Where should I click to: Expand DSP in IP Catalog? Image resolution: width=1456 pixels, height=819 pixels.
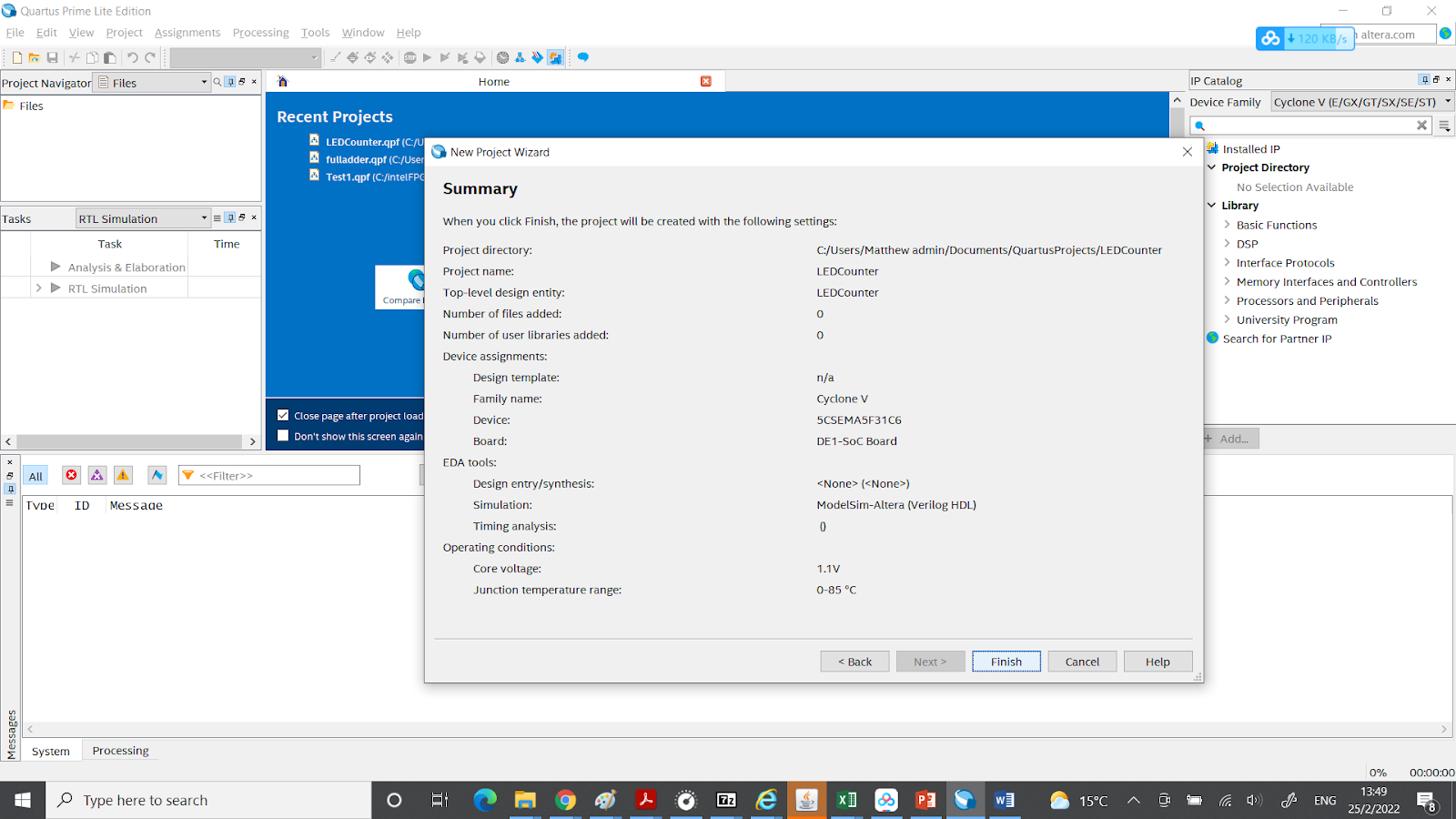pos(1227,244)
